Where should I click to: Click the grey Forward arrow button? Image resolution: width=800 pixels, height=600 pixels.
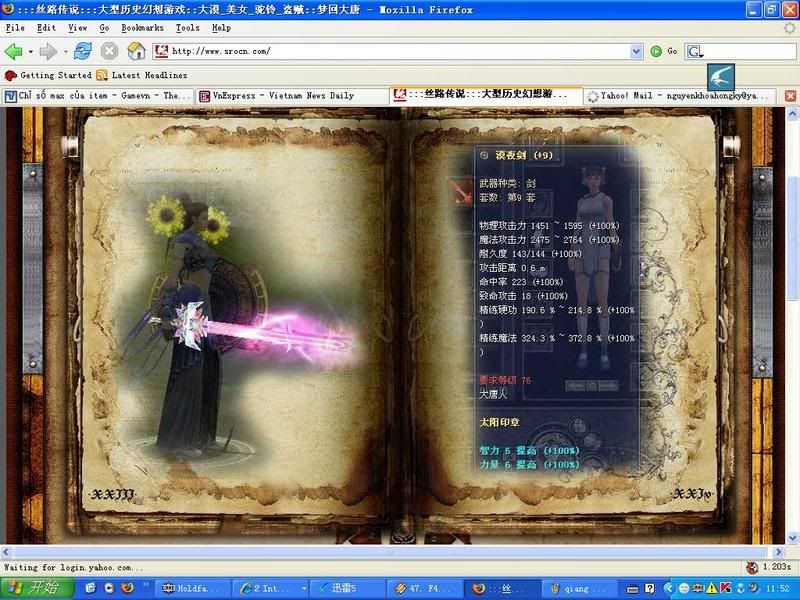tap(48, 51)
